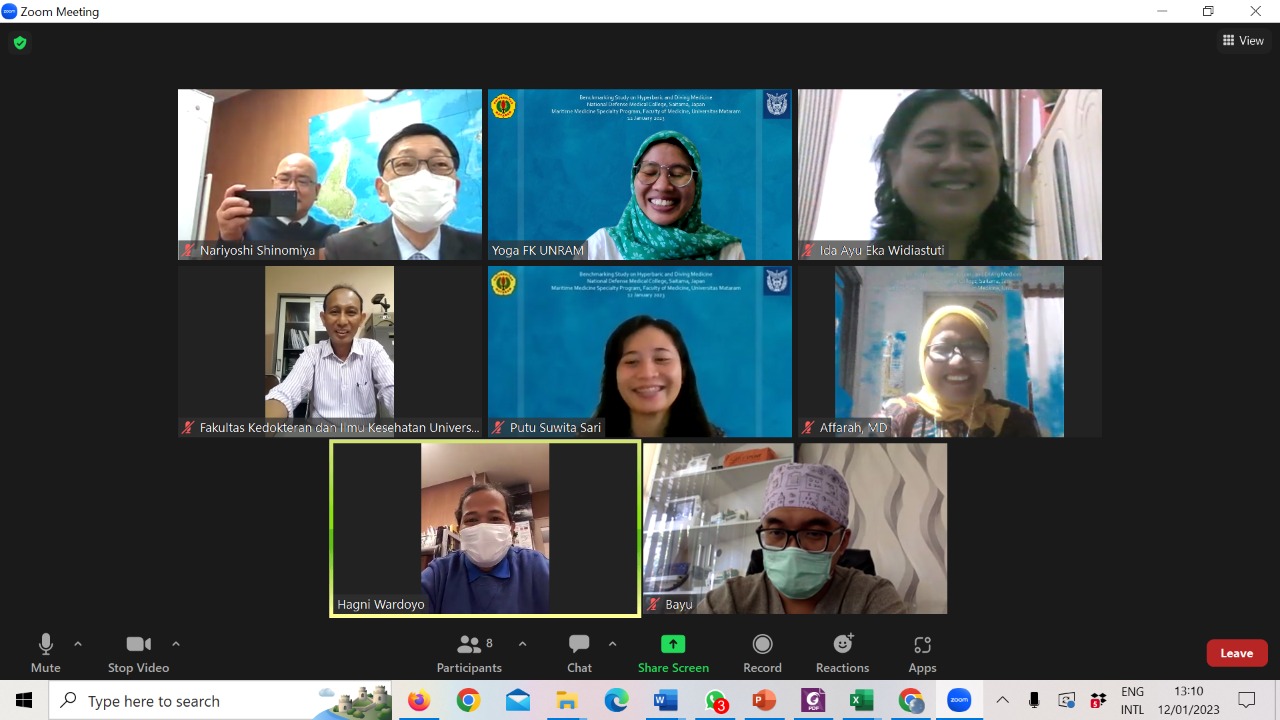Open the Windows notification center
The width and height of the screenshot is (1280, 720).
click(1247, 700)
